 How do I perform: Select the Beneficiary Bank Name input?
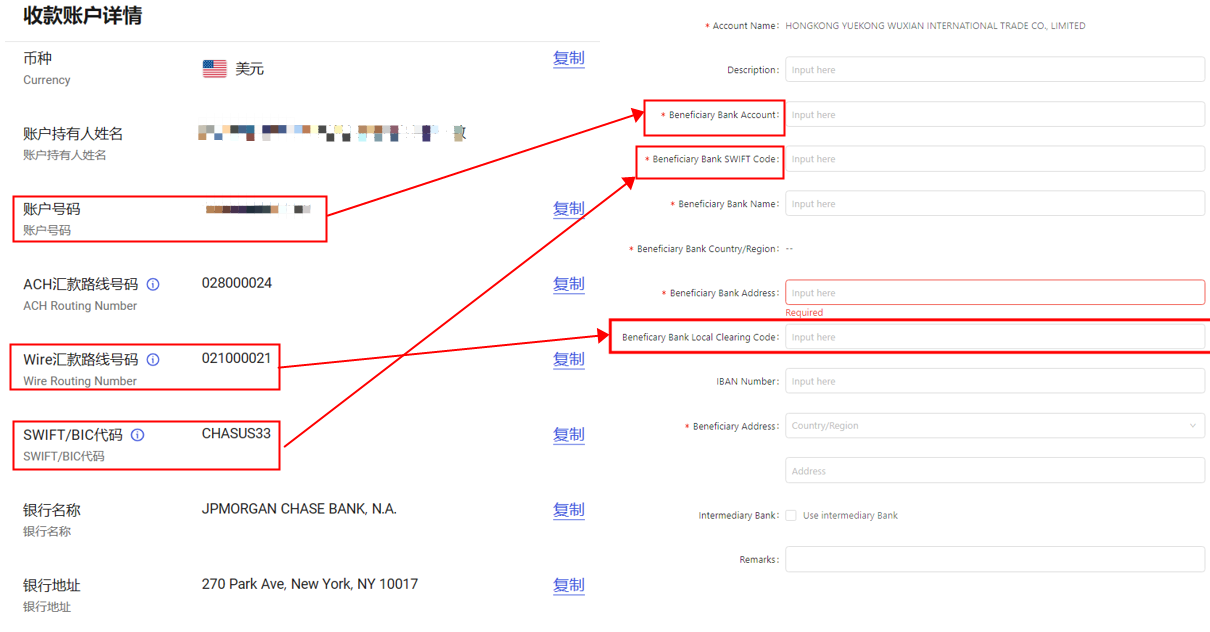994,204
